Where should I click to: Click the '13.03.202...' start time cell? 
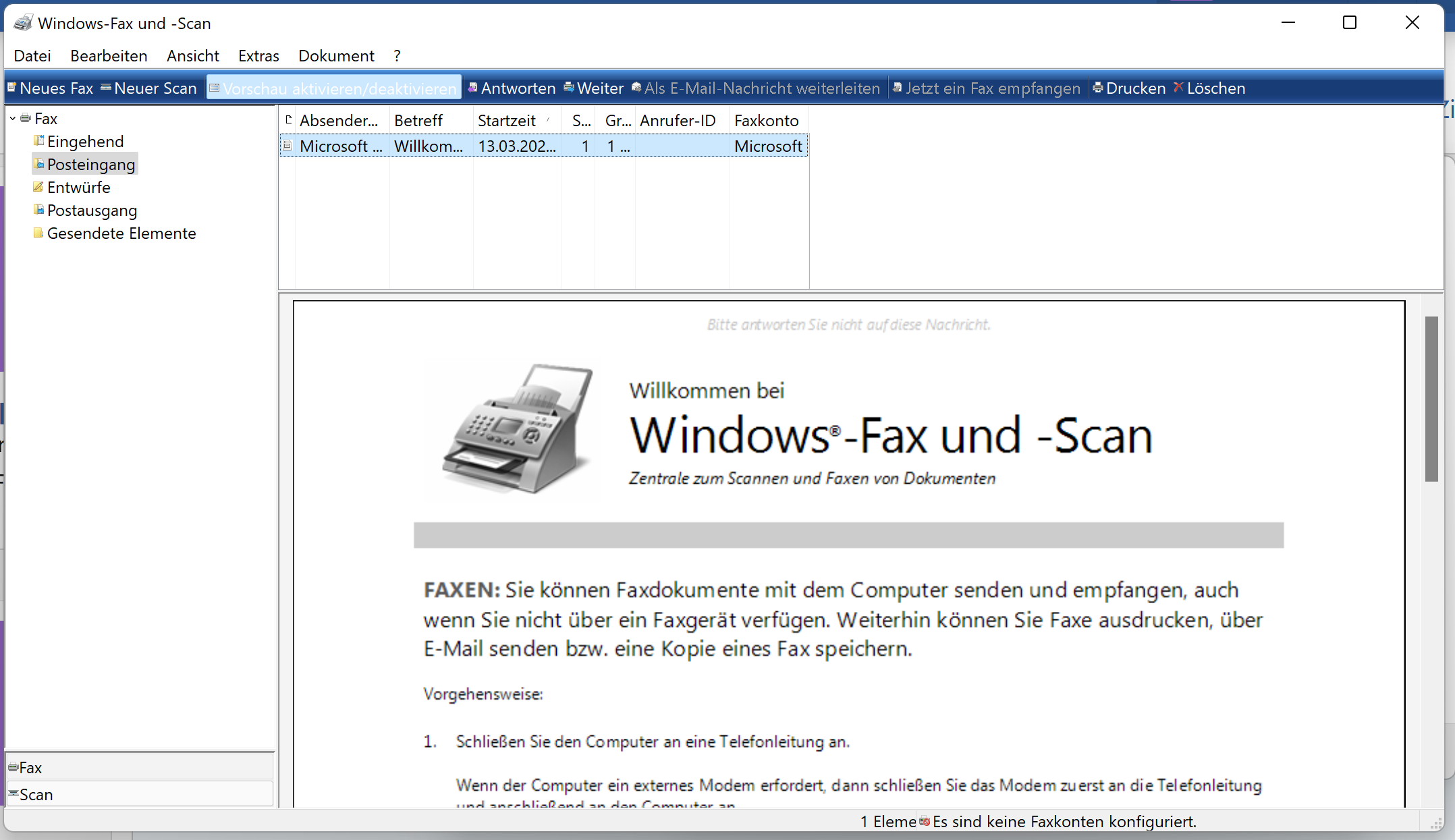517,146
